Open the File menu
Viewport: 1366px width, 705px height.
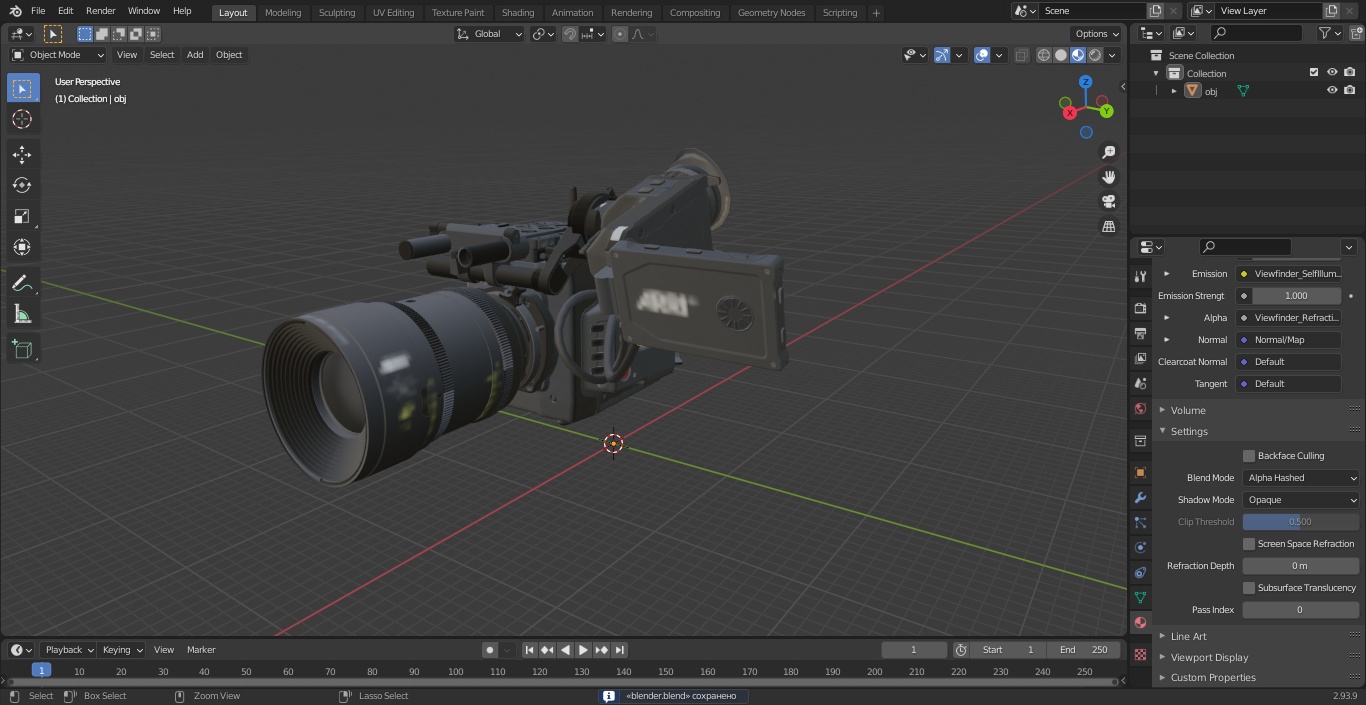click(x=38, y=11)
